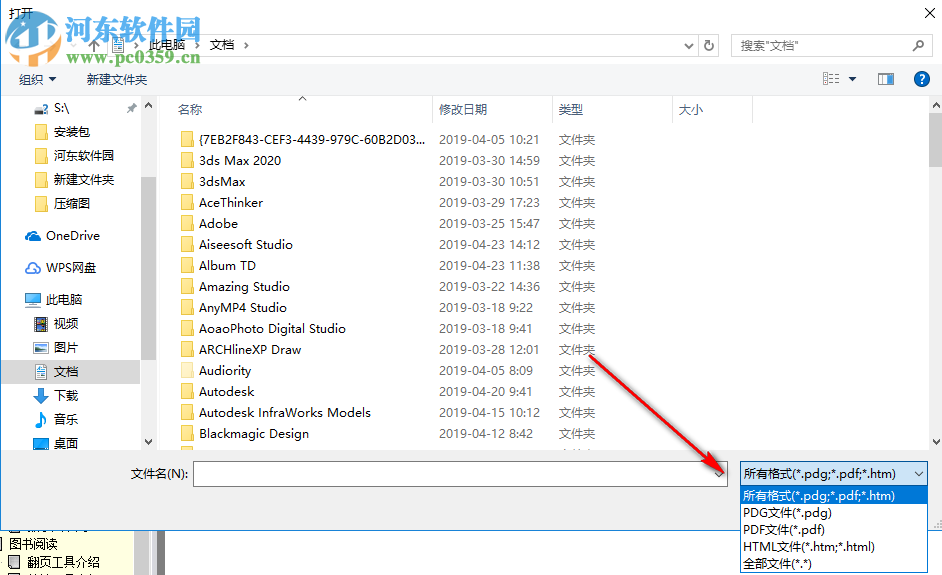Choose PDF文件(*.pdf) filter option

tap(834, 529)
